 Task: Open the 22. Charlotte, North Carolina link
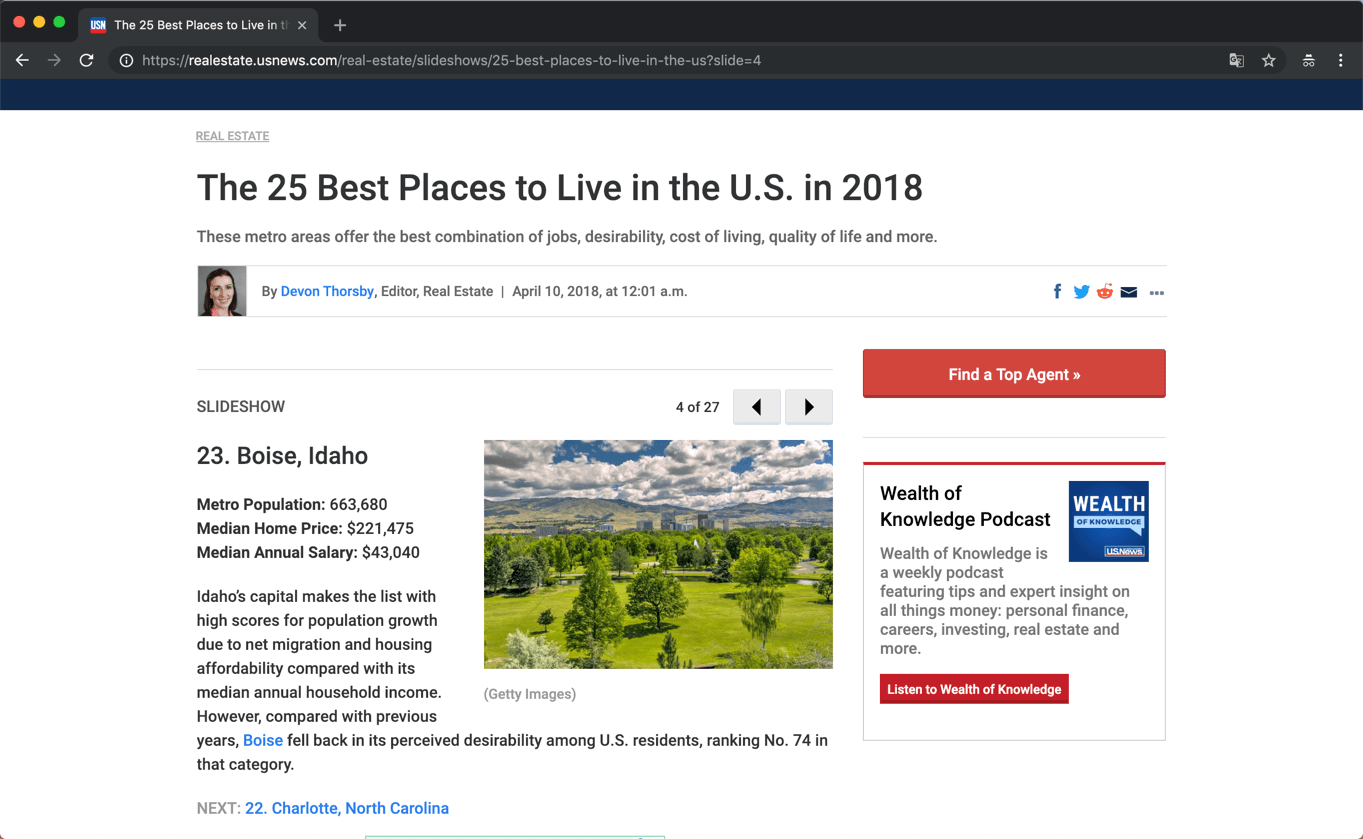pos(347,808)
